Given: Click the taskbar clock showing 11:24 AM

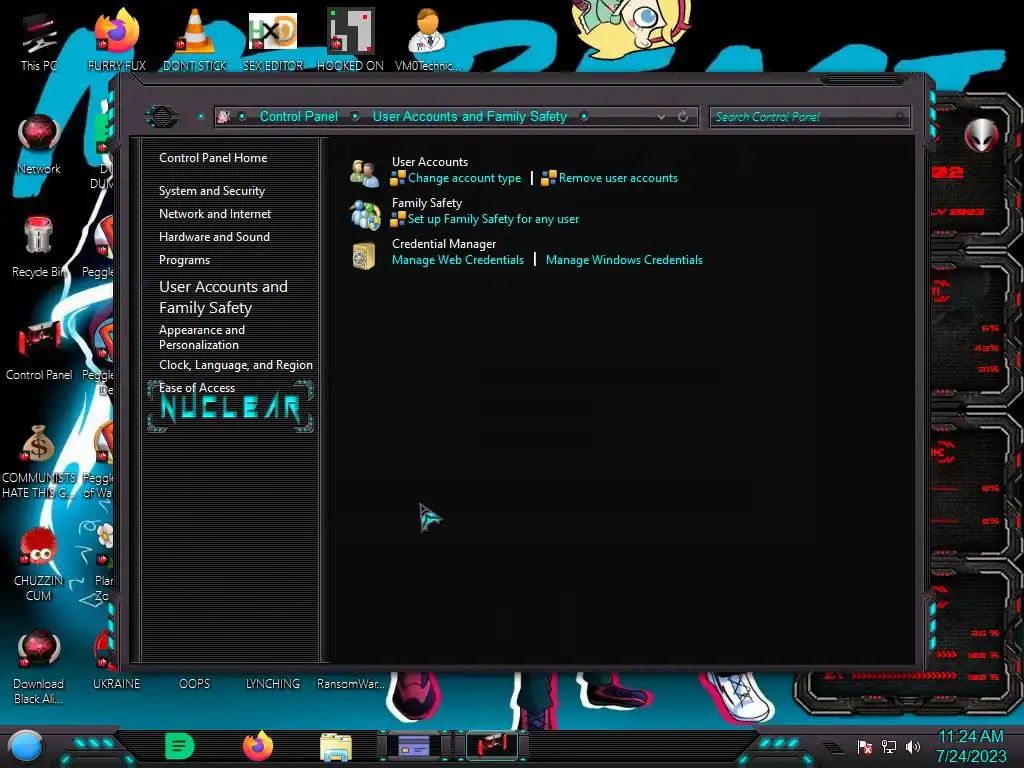Looking at the screenshot, I should click(x=971, y=746).
